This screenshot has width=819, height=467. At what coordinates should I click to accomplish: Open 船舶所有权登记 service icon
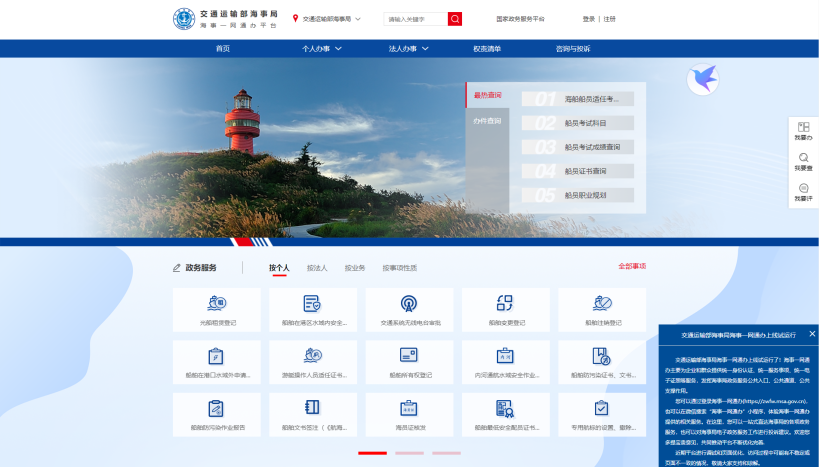click(x=409, y=356)
